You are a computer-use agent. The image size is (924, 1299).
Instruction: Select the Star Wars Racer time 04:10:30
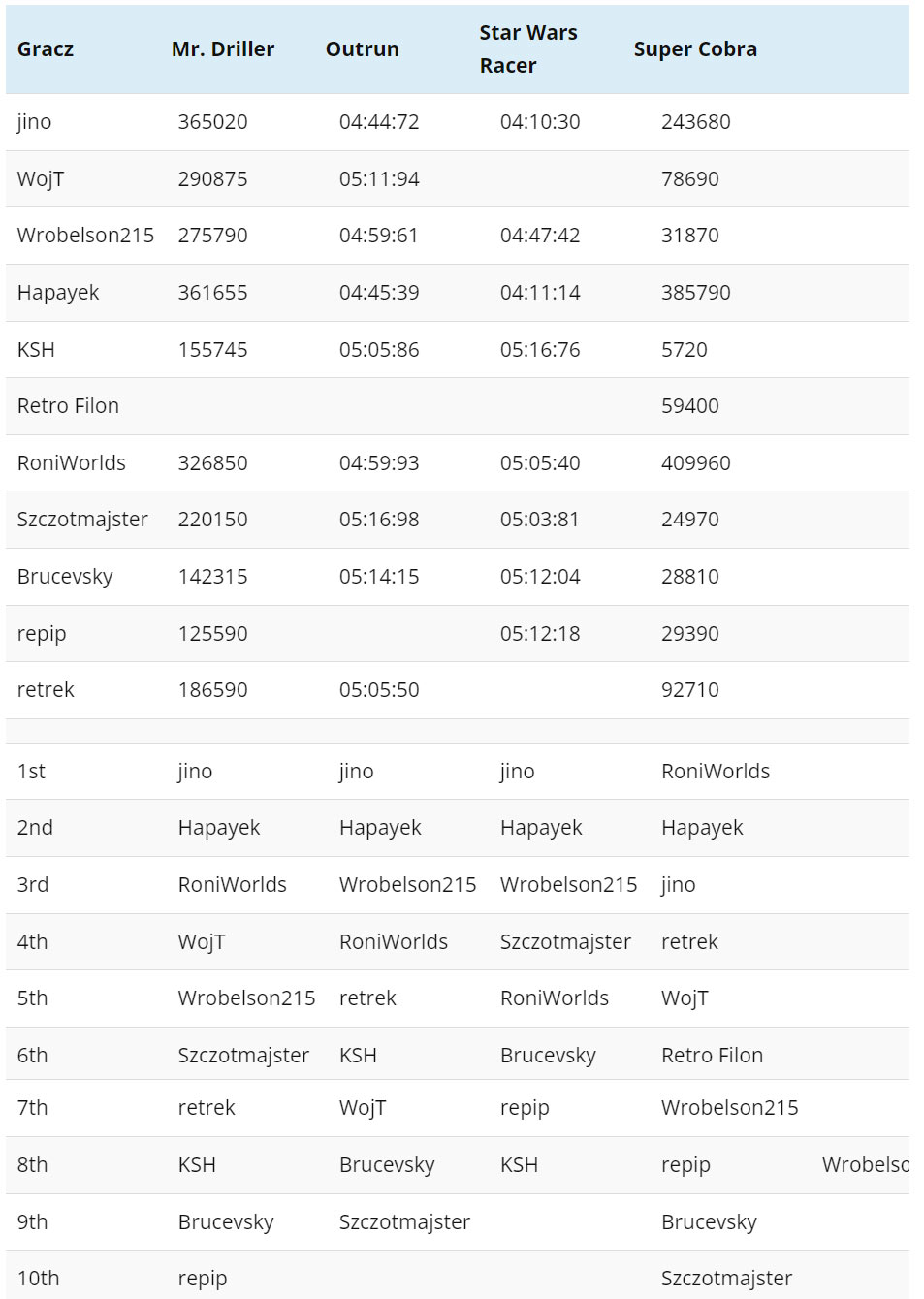pyautogui.click(x=540, y=122)
